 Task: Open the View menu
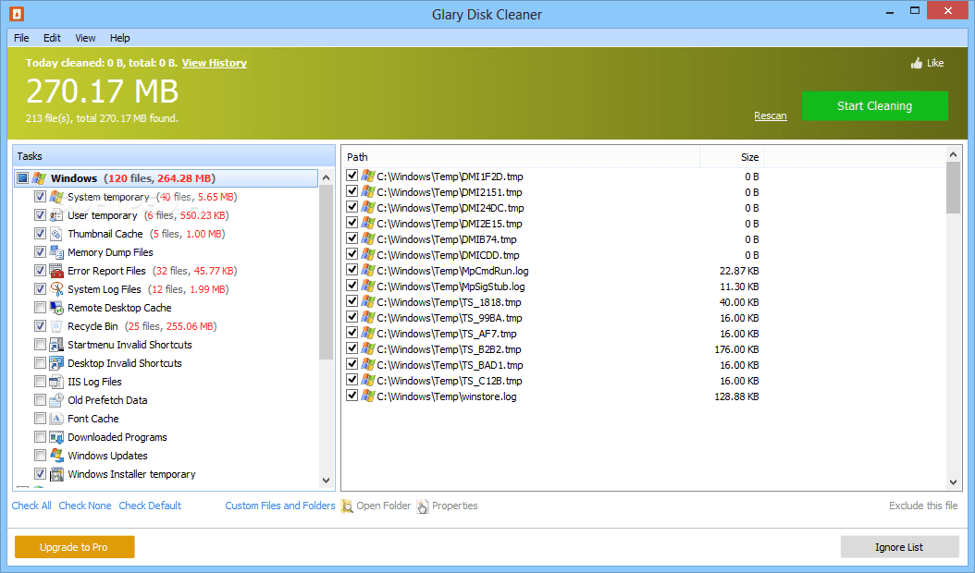[85, 38]
